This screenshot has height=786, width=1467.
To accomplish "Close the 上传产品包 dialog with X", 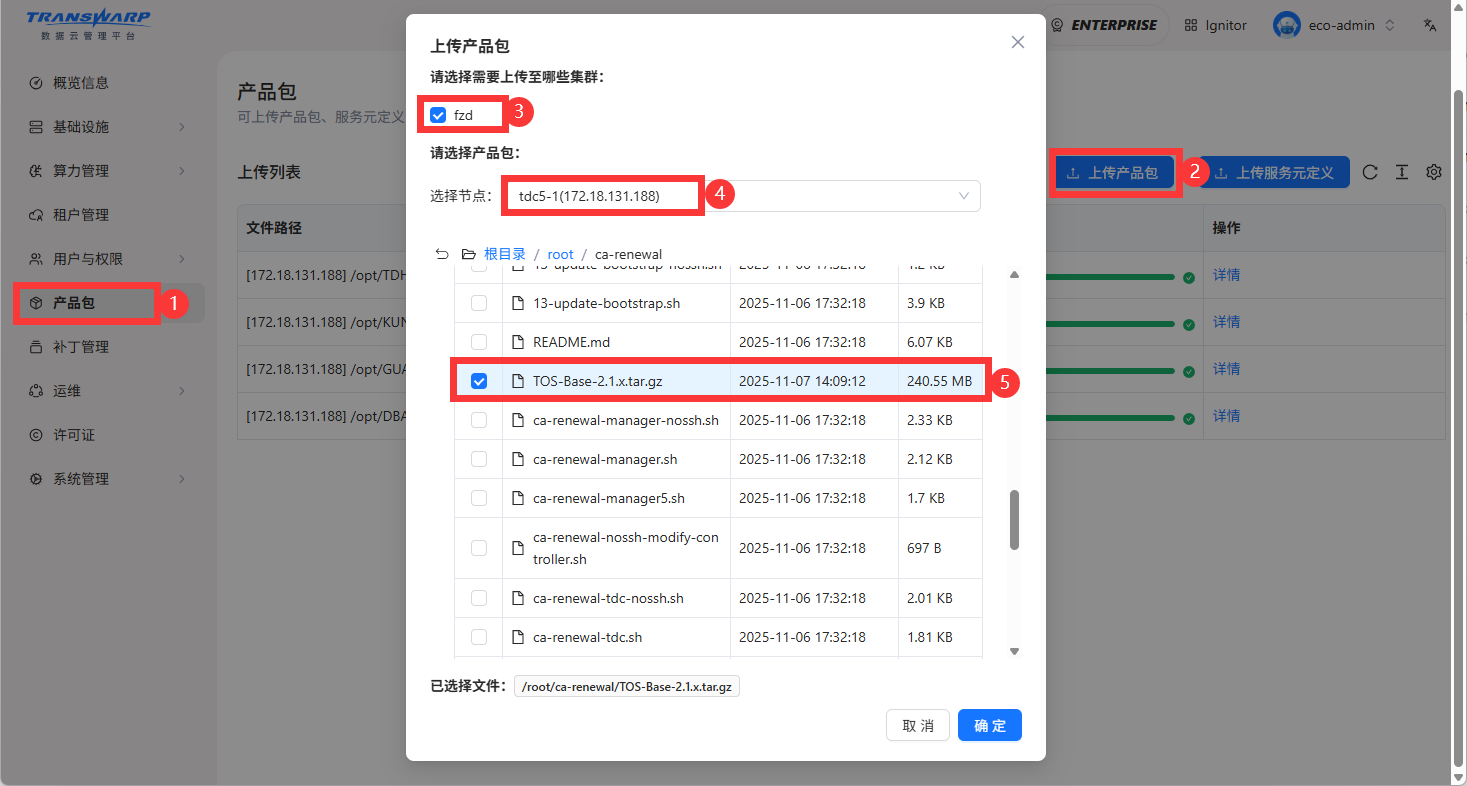I will point(1018,42).
